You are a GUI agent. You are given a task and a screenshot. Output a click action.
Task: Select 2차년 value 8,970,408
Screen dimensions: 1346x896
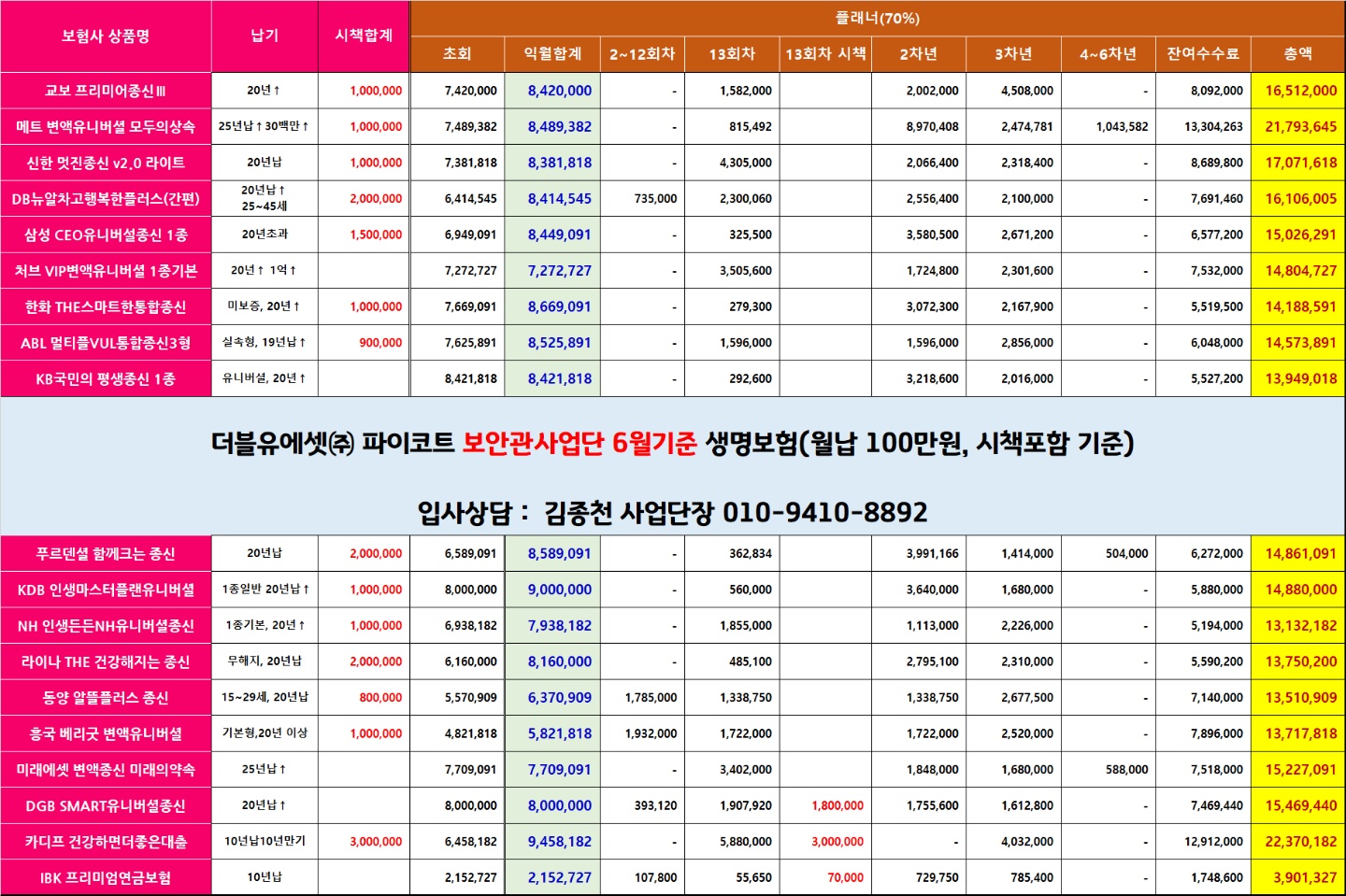point(932,126)
